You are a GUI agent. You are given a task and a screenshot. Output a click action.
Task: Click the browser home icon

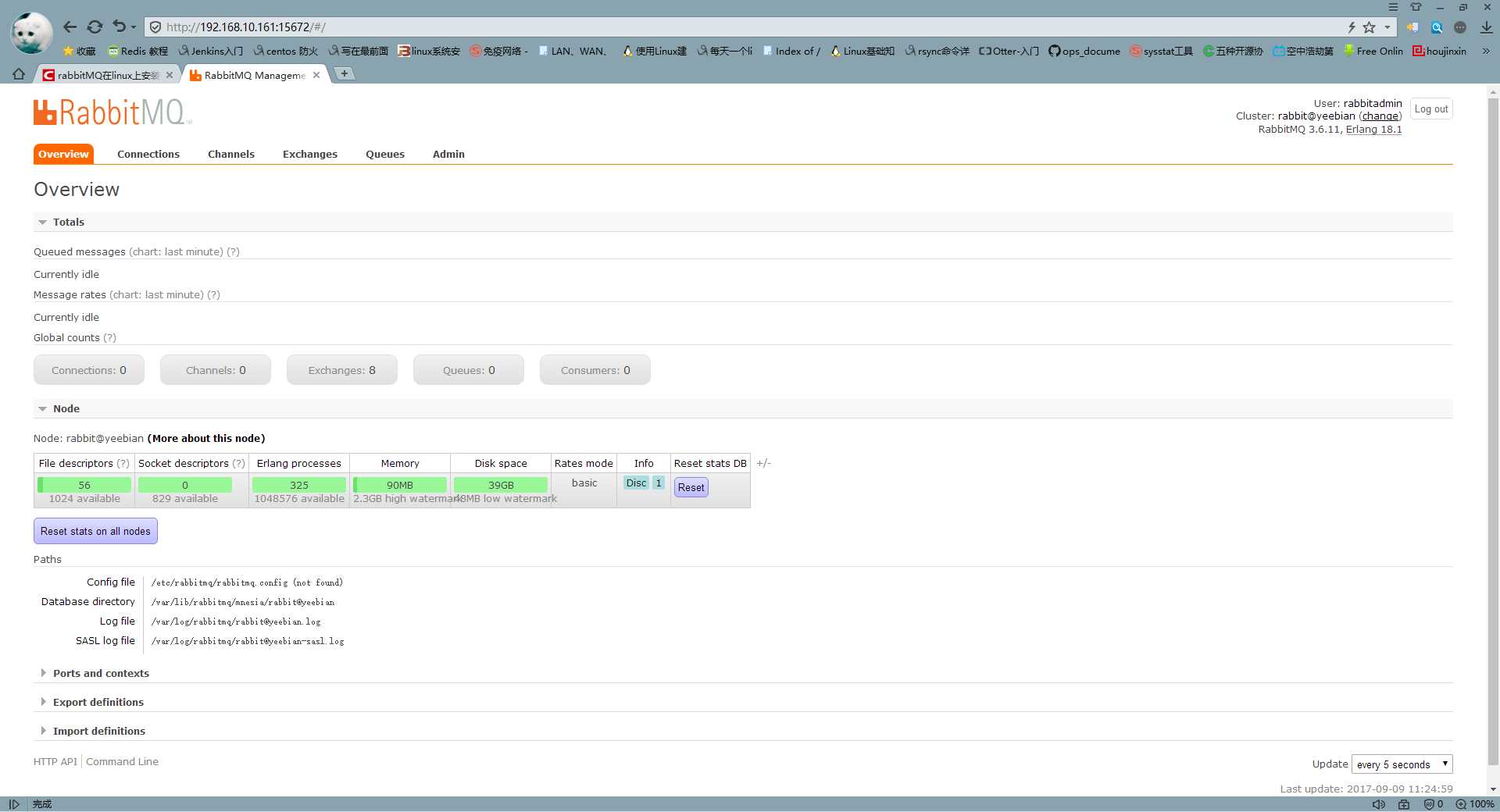(x=18, y=74)
